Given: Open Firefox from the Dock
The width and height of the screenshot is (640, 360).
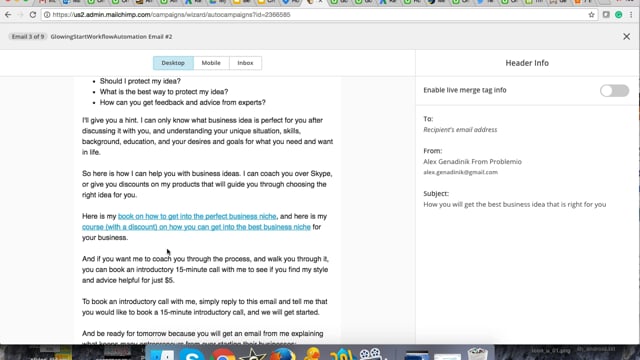Looking at the screenshot, I should (x=283, y=354).
